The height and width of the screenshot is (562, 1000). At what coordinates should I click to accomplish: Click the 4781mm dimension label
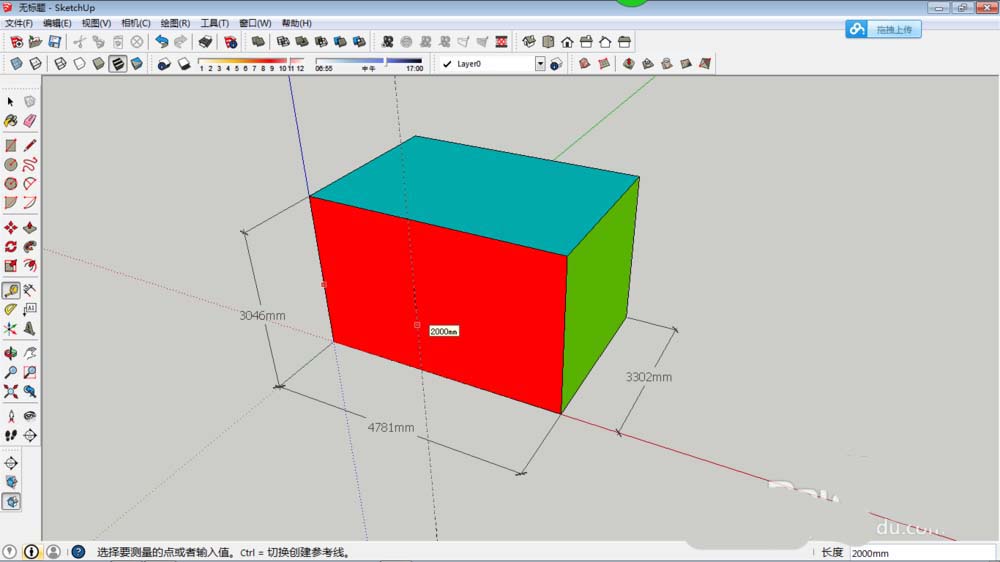click(x=391, y=427)
